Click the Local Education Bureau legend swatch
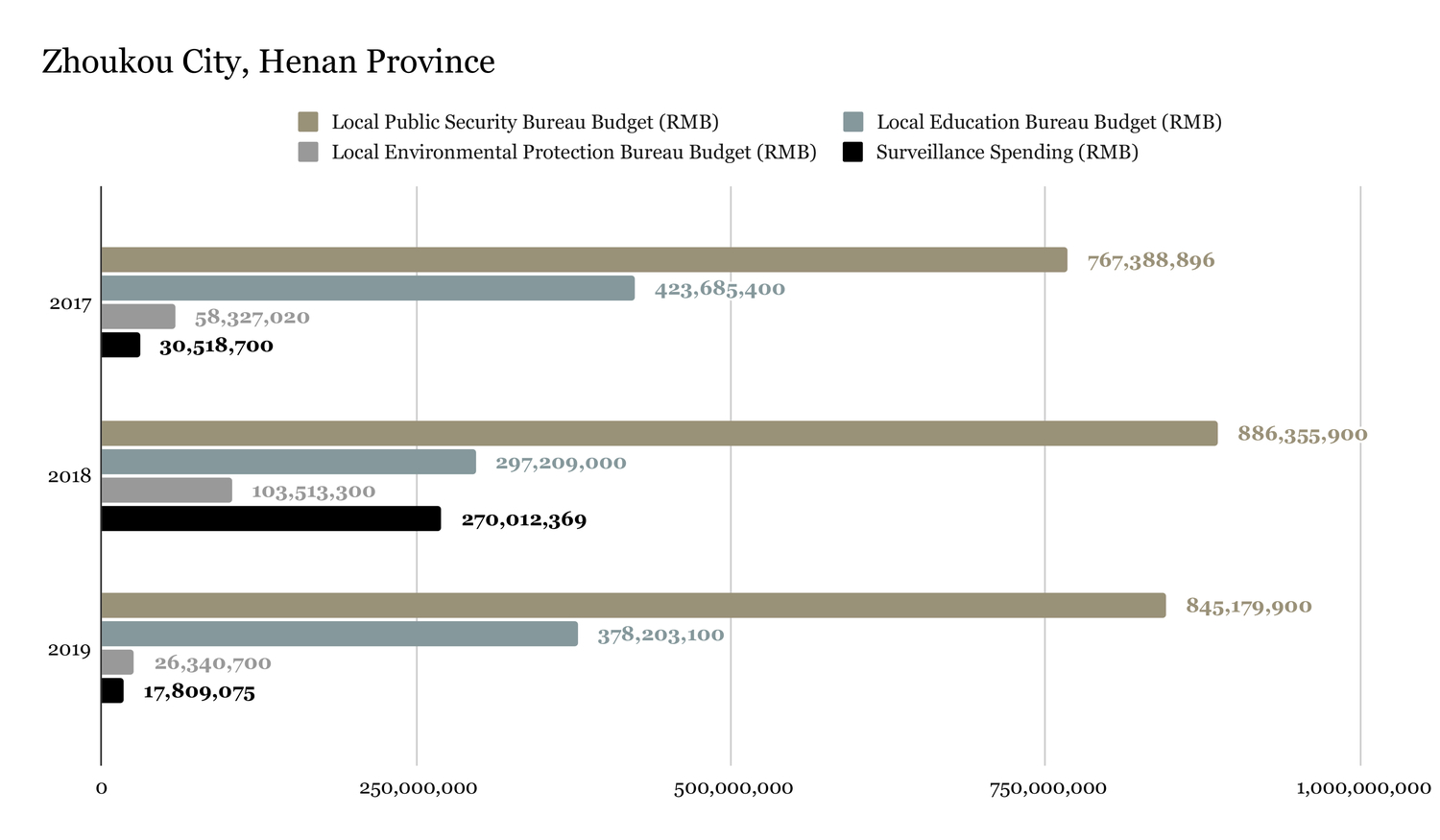This screenshot has height=840, width=1440. click(x=852, y=122)
